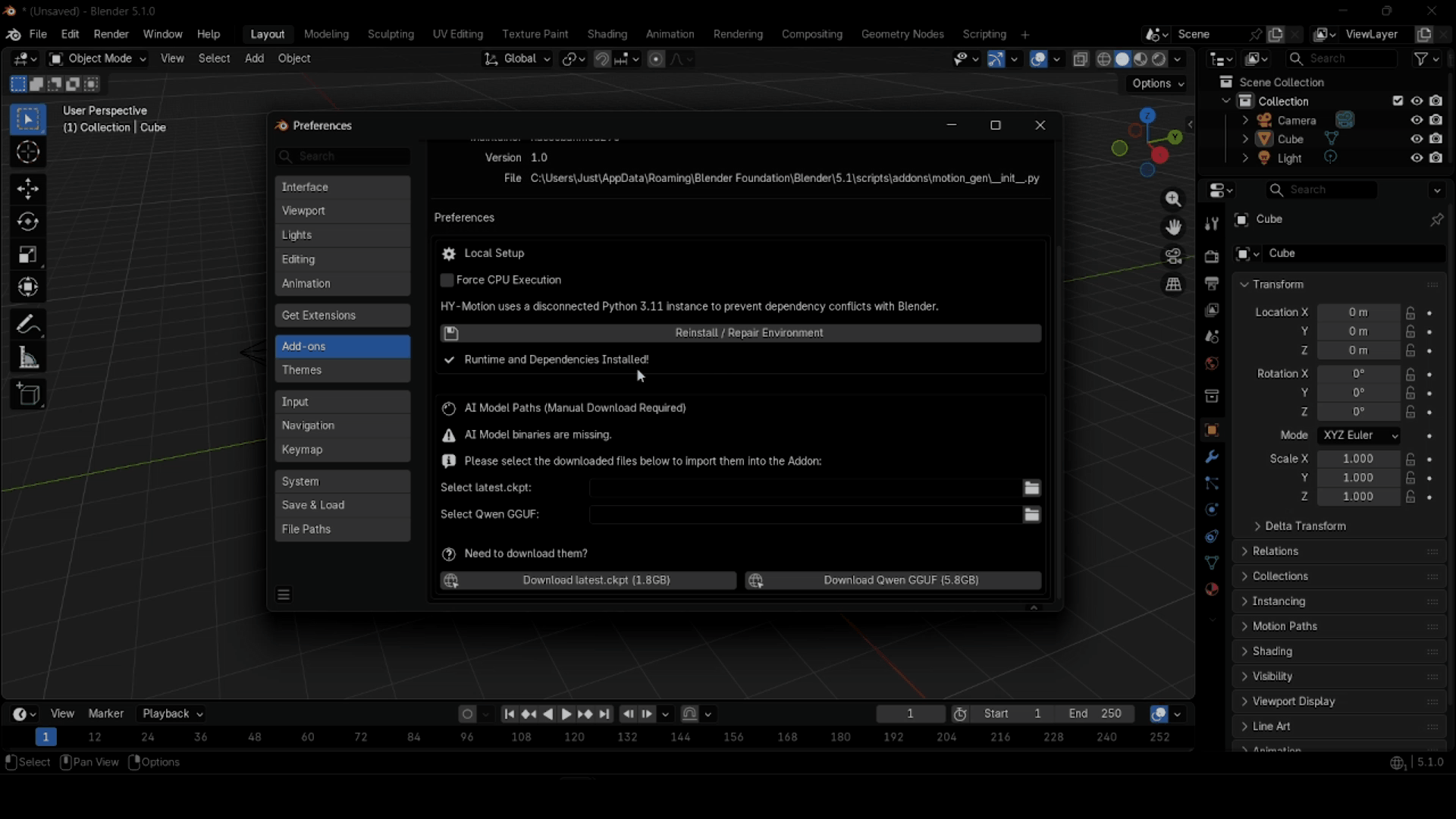
Task: Play animation in timeline
Action: (566, 714)
